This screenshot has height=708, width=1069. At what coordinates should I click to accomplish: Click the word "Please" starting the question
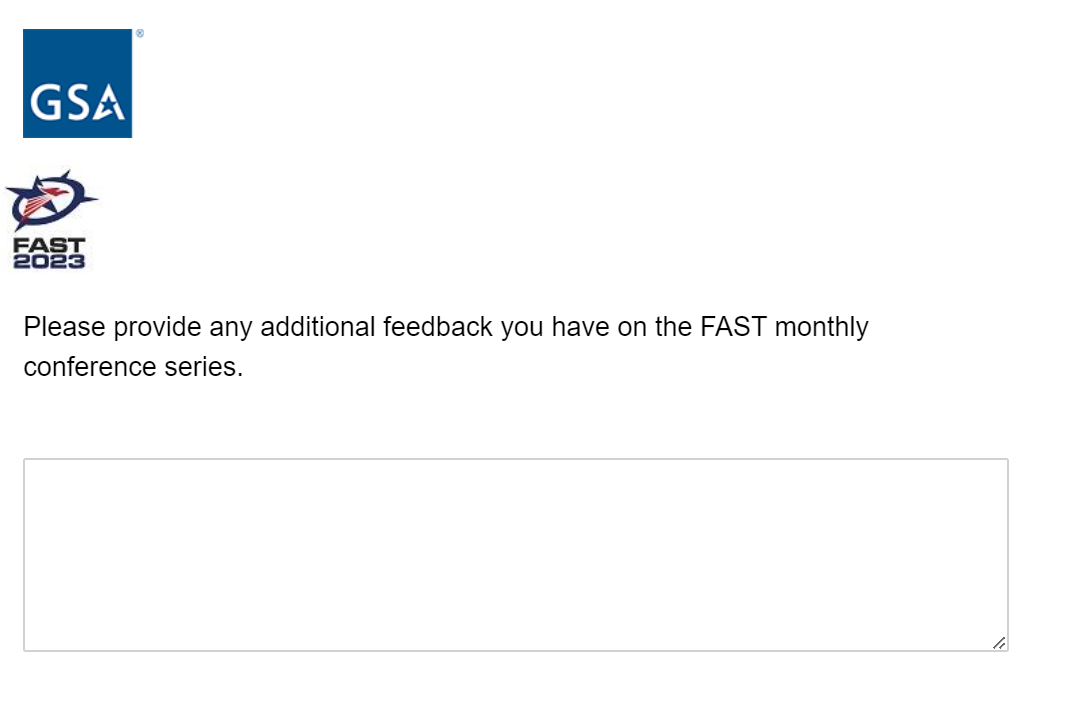pyautogui.click(x=63, y=327)
